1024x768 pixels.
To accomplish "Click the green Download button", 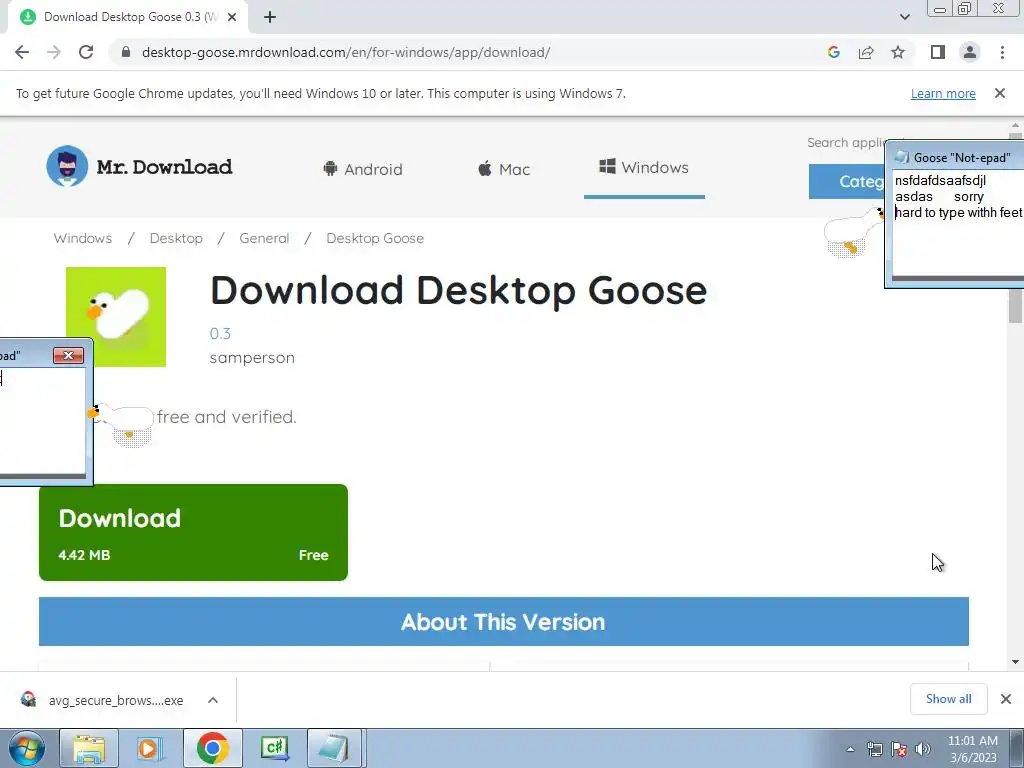I will tap(193, 532).
